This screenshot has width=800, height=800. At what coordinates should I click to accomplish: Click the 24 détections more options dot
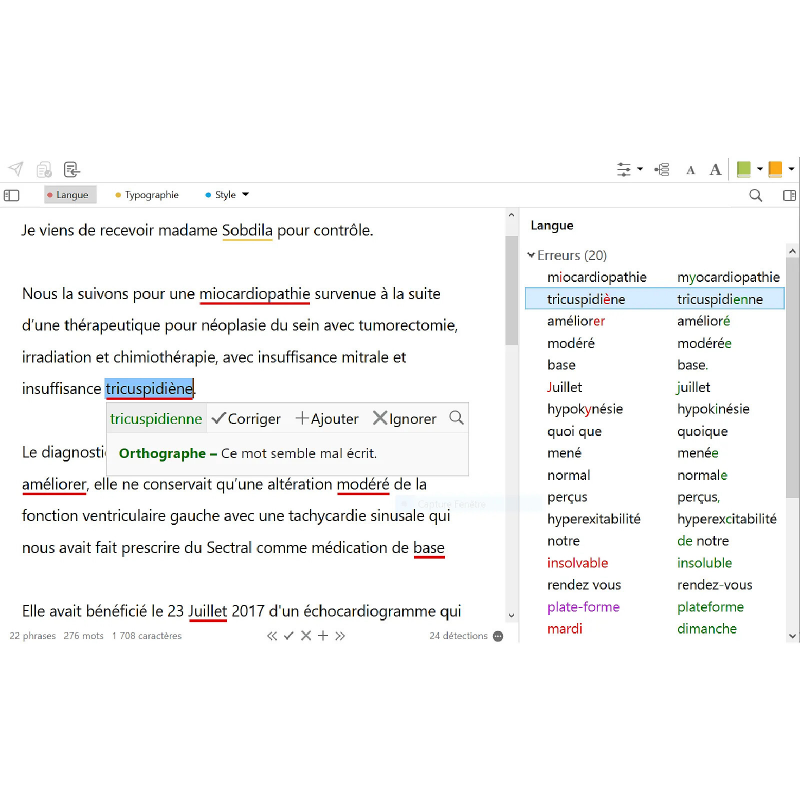point(498,636)
